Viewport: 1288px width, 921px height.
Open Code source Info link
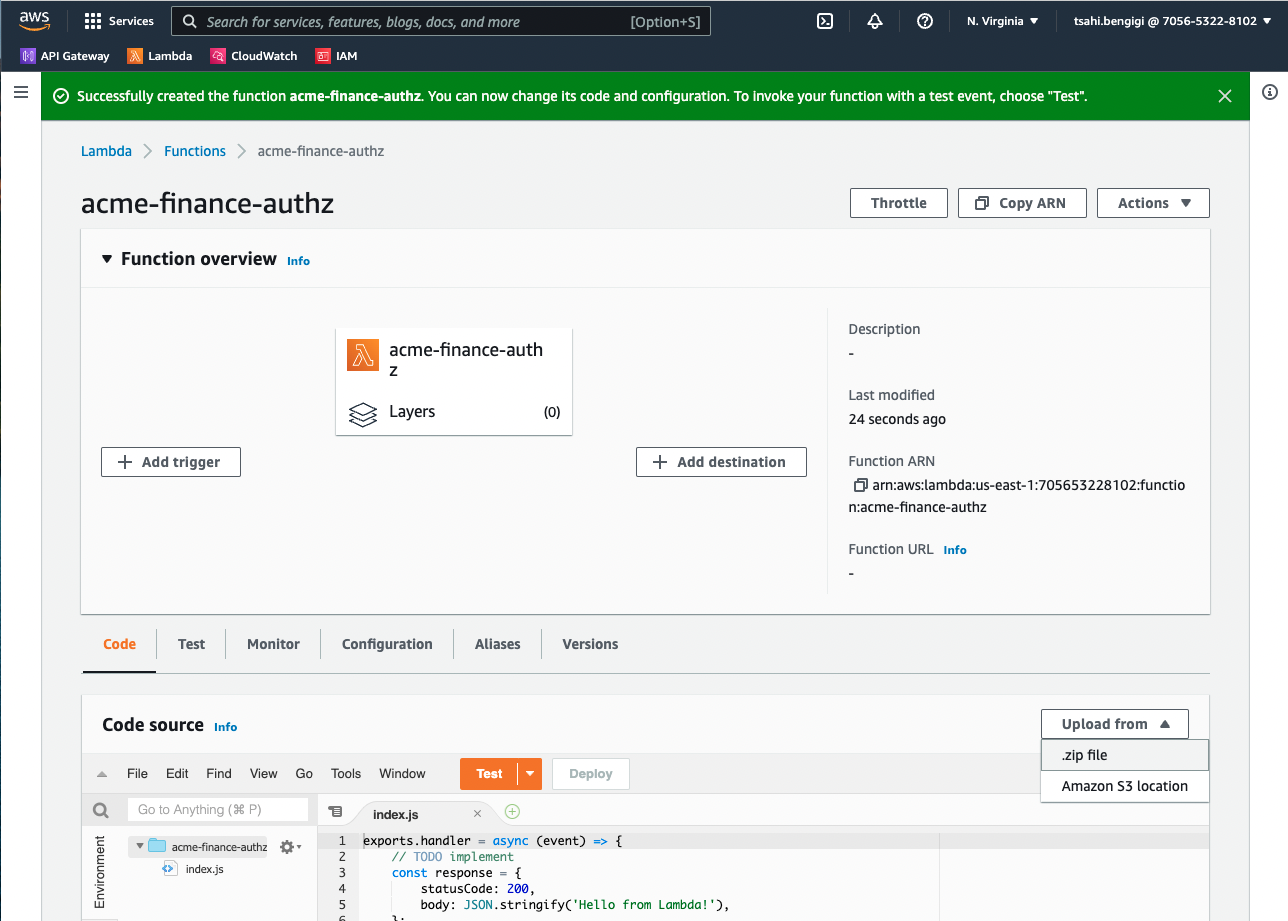click(226, 727)
